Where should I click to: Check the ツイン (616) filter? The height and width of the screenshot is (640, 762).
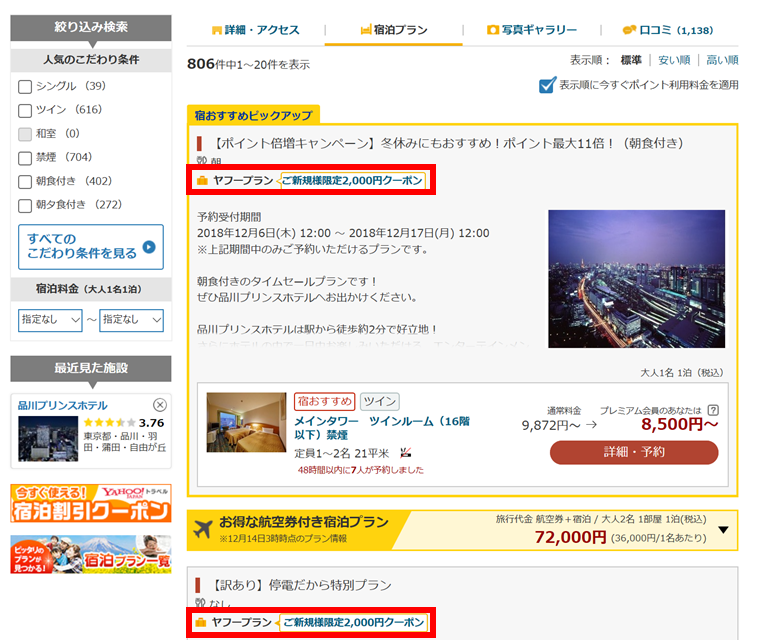tap(25, 110)
